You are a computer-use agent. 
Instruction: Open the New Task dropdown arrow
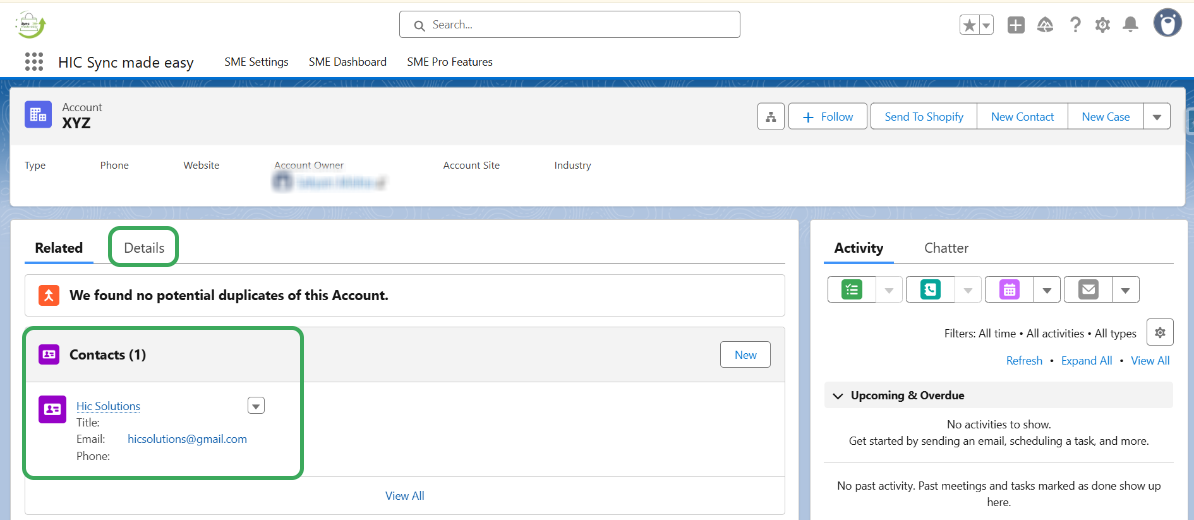coord(889,289)
